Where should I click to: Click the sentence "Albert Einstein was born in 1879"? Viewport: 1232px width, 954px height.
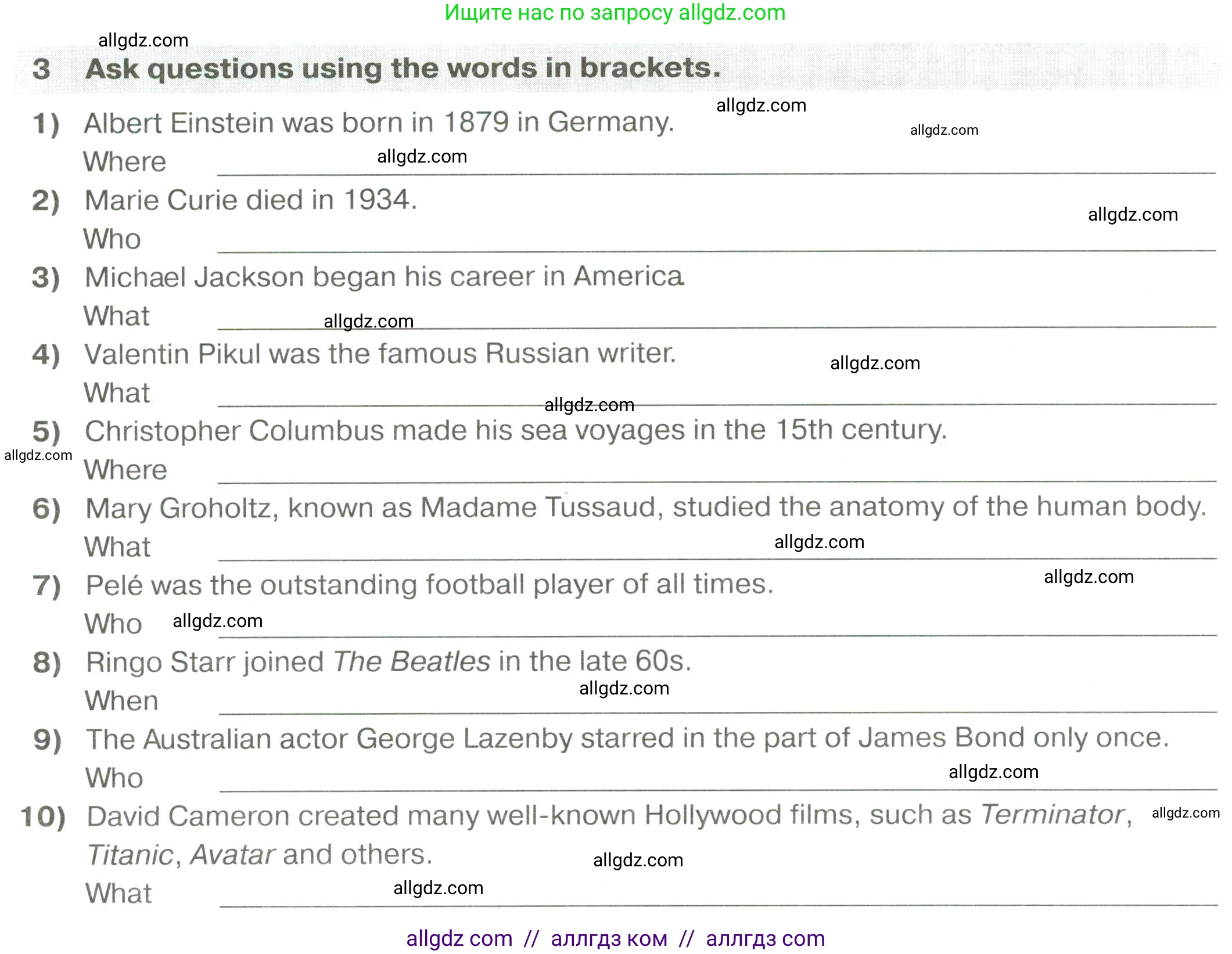point(379,123)
